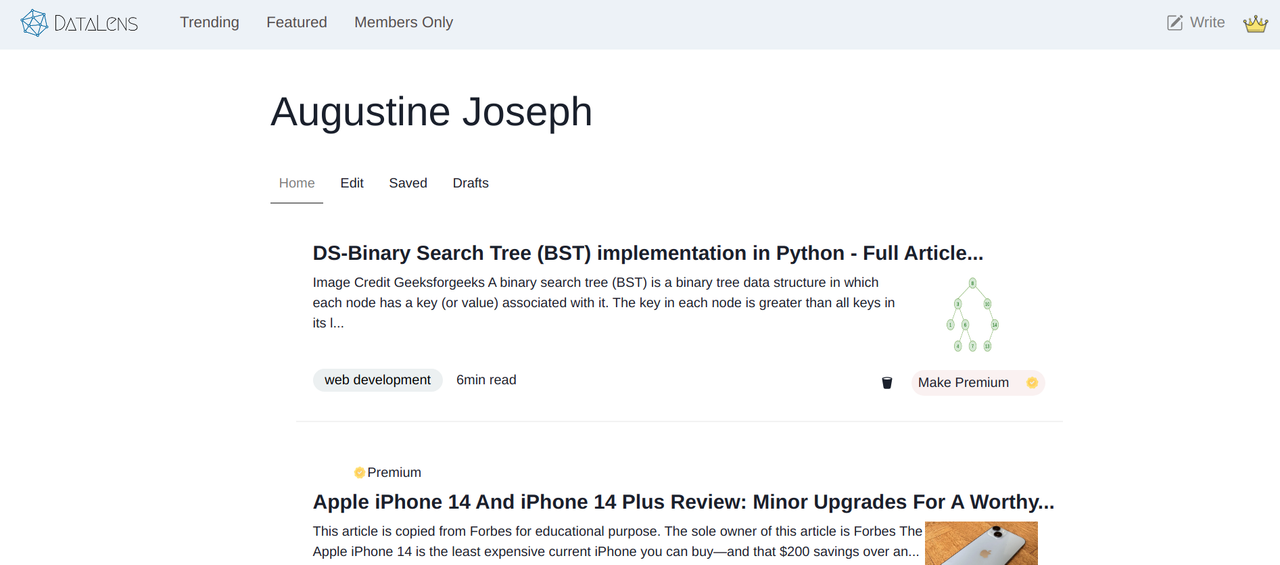The image size is (1280, 565).
Task: Open the binary tree diagram thumbnail
Action: (x=973, y=315)
